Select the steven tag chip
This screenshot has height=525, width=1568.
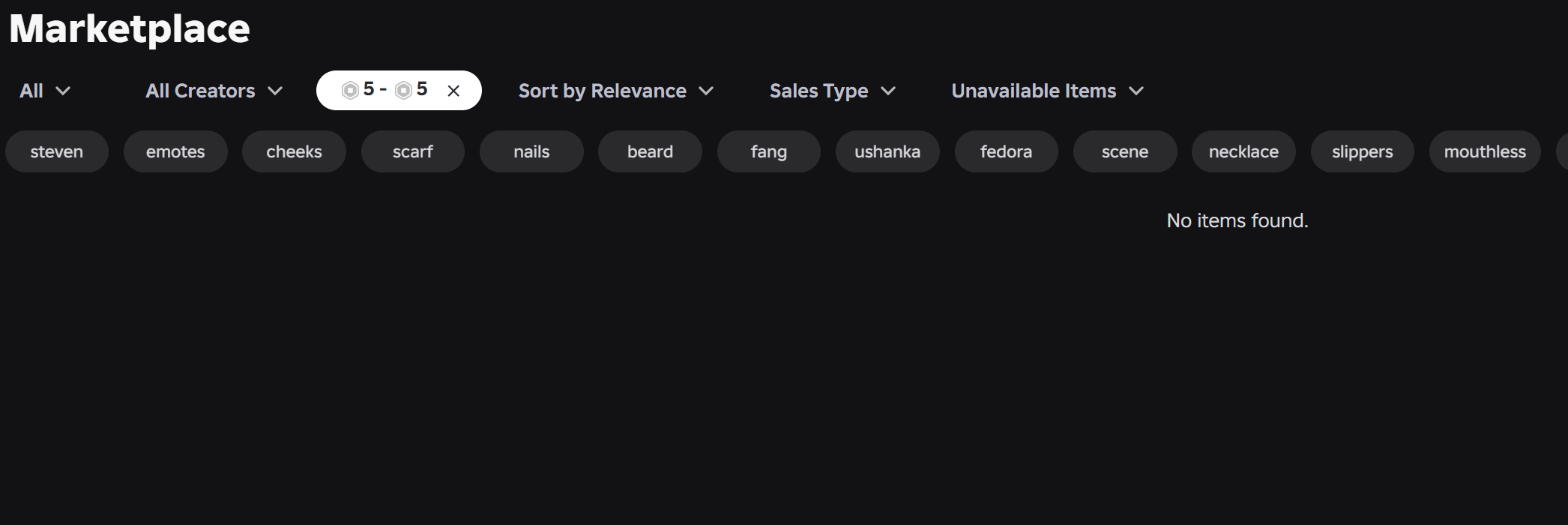(57, 151)
